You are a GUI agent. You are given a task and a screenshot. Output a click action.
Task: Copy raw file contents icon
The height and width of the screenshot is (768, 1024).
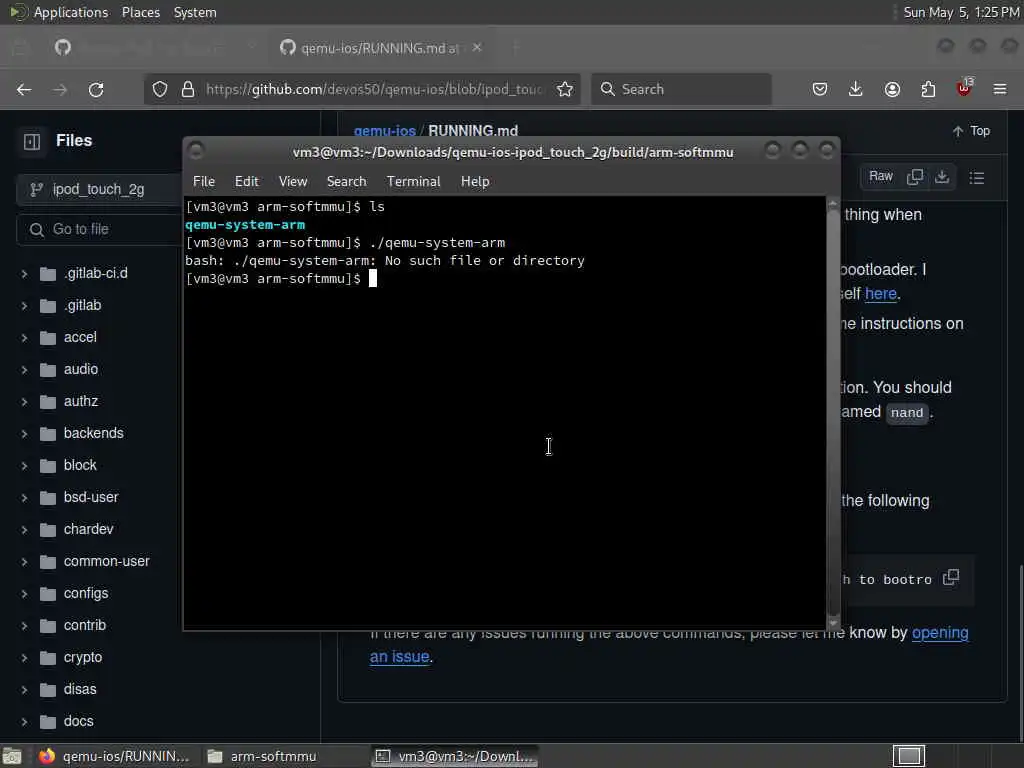[x=915, y=177]
